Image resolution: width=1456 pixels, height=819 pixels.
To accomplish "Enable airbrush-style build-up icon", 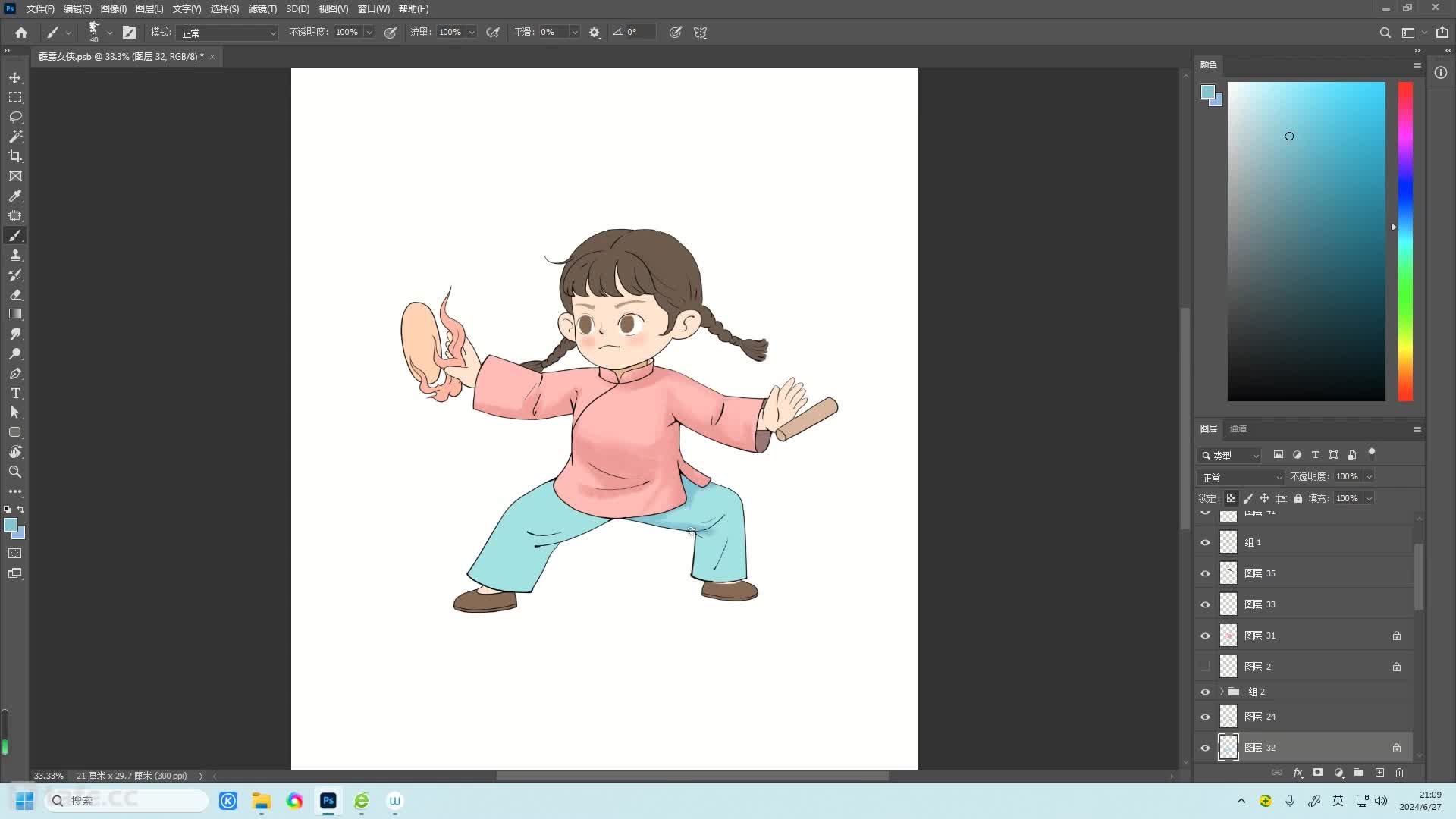I will point(493,33).
